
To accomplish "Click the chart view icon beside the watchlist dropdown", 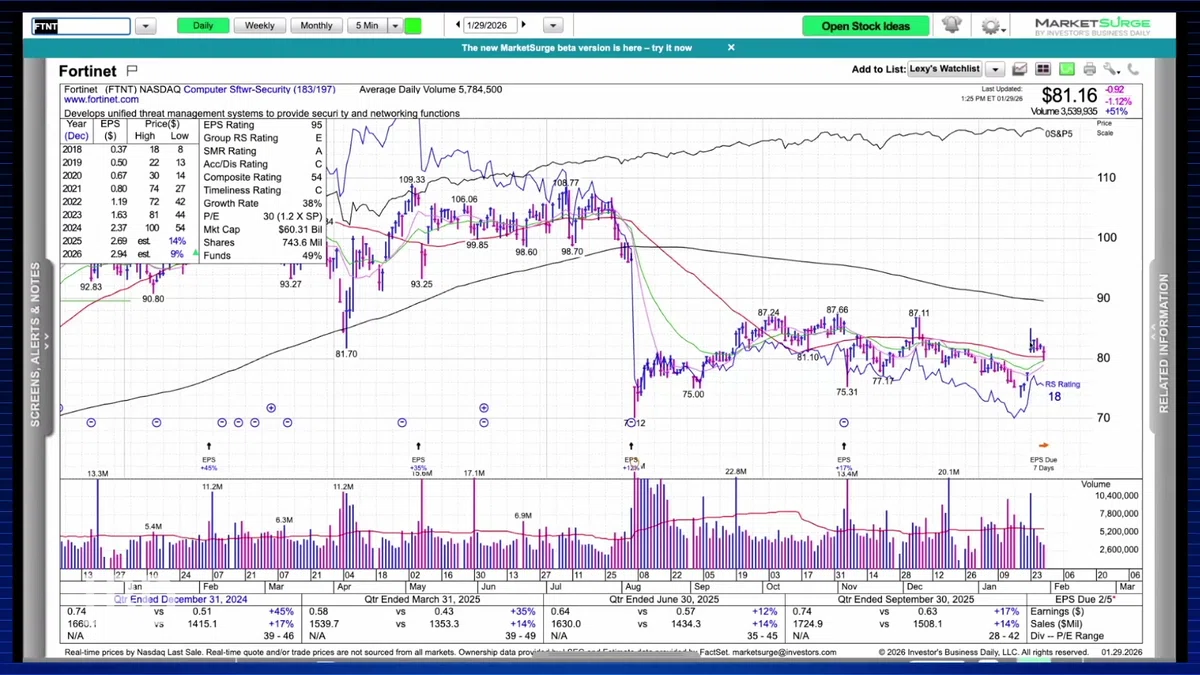I will [1020, 69].
